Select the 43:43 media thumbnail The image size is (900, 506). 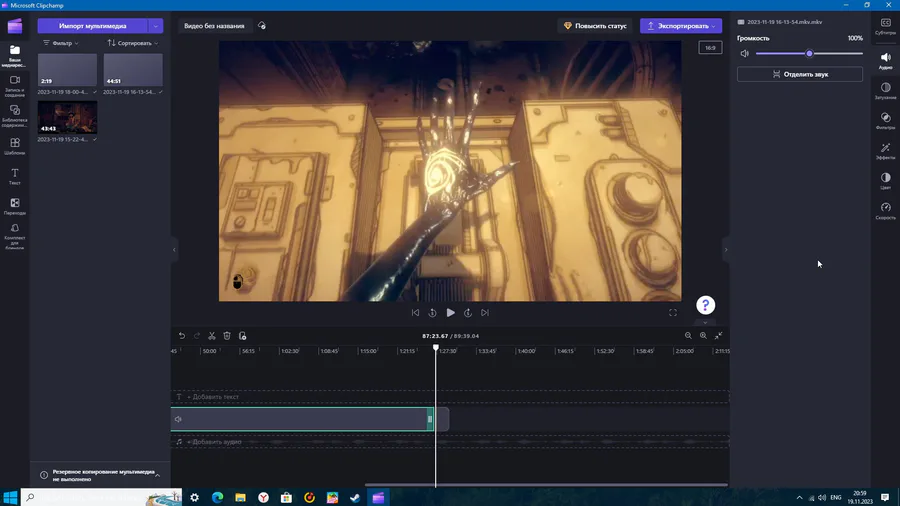pyautogui.click(x=67, y=117)
